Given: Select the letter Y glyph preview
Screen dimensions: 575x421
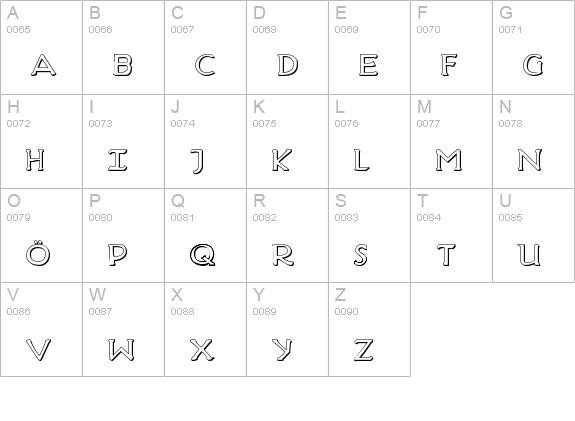Looking at the screenshot, I should (x=282, y=350).
